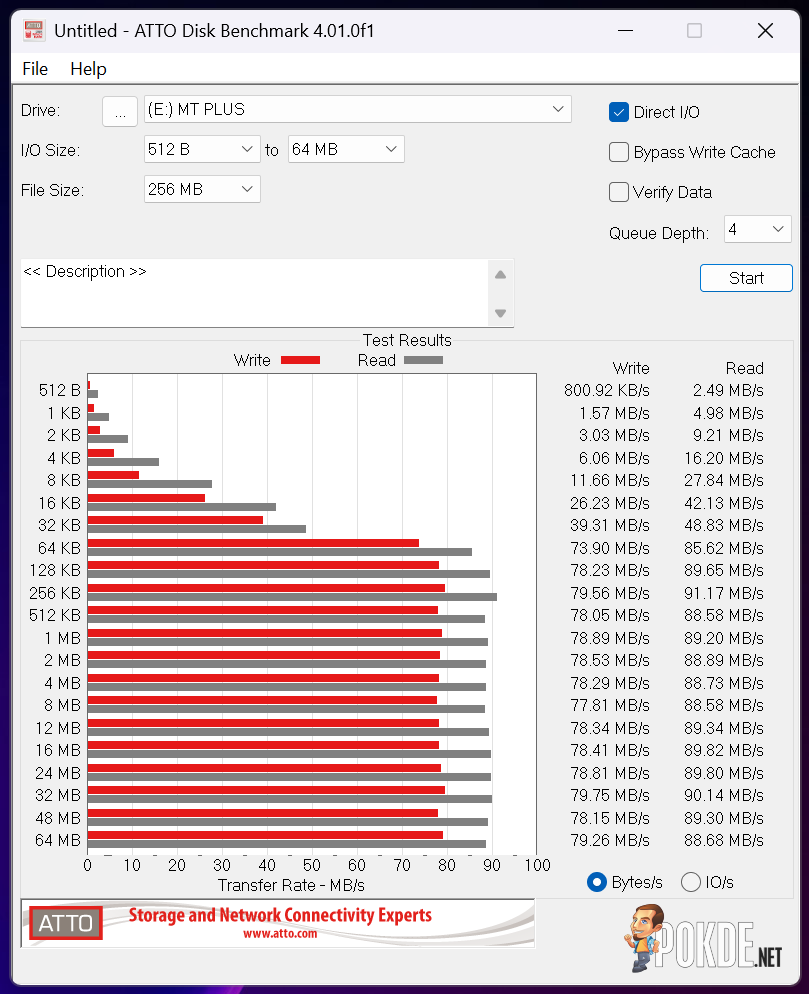Select the IO/s radio button

[690, 882]
